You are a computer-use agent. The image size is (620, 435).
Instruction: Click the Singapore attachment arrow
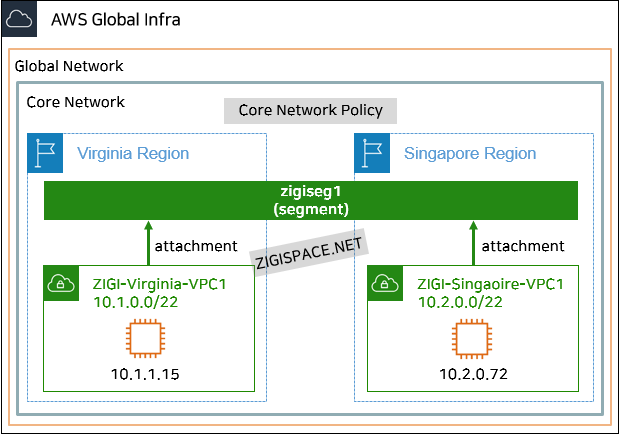tap(473, 243)
